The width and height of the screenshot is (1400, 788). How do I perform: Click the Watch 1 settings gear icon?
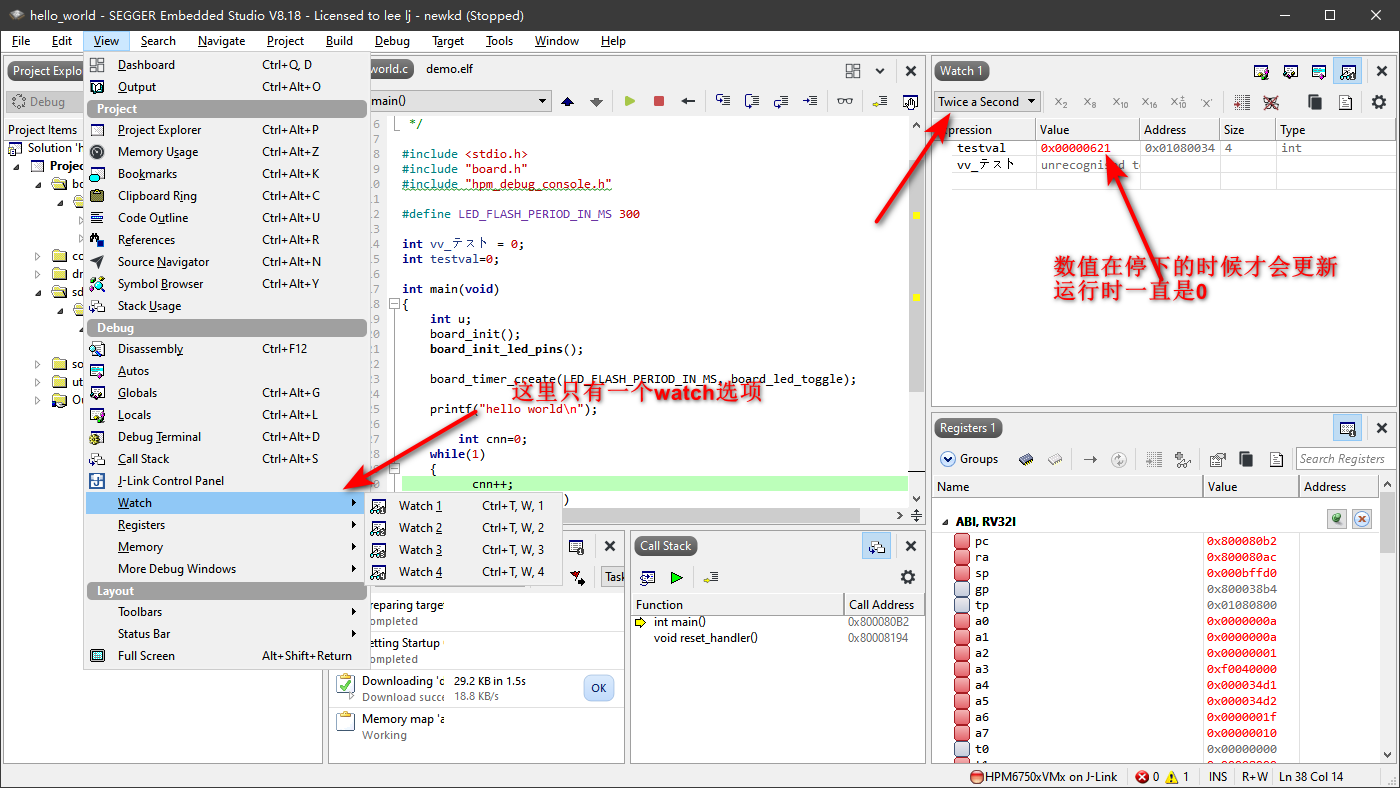tap(1379, 102)
